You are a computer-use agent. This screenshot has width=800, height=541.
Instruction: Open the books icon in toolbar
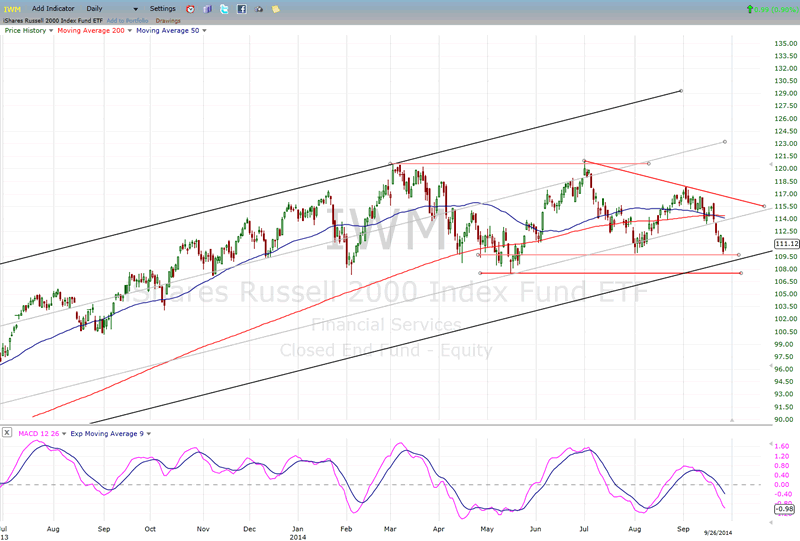(x=207, y=9)
